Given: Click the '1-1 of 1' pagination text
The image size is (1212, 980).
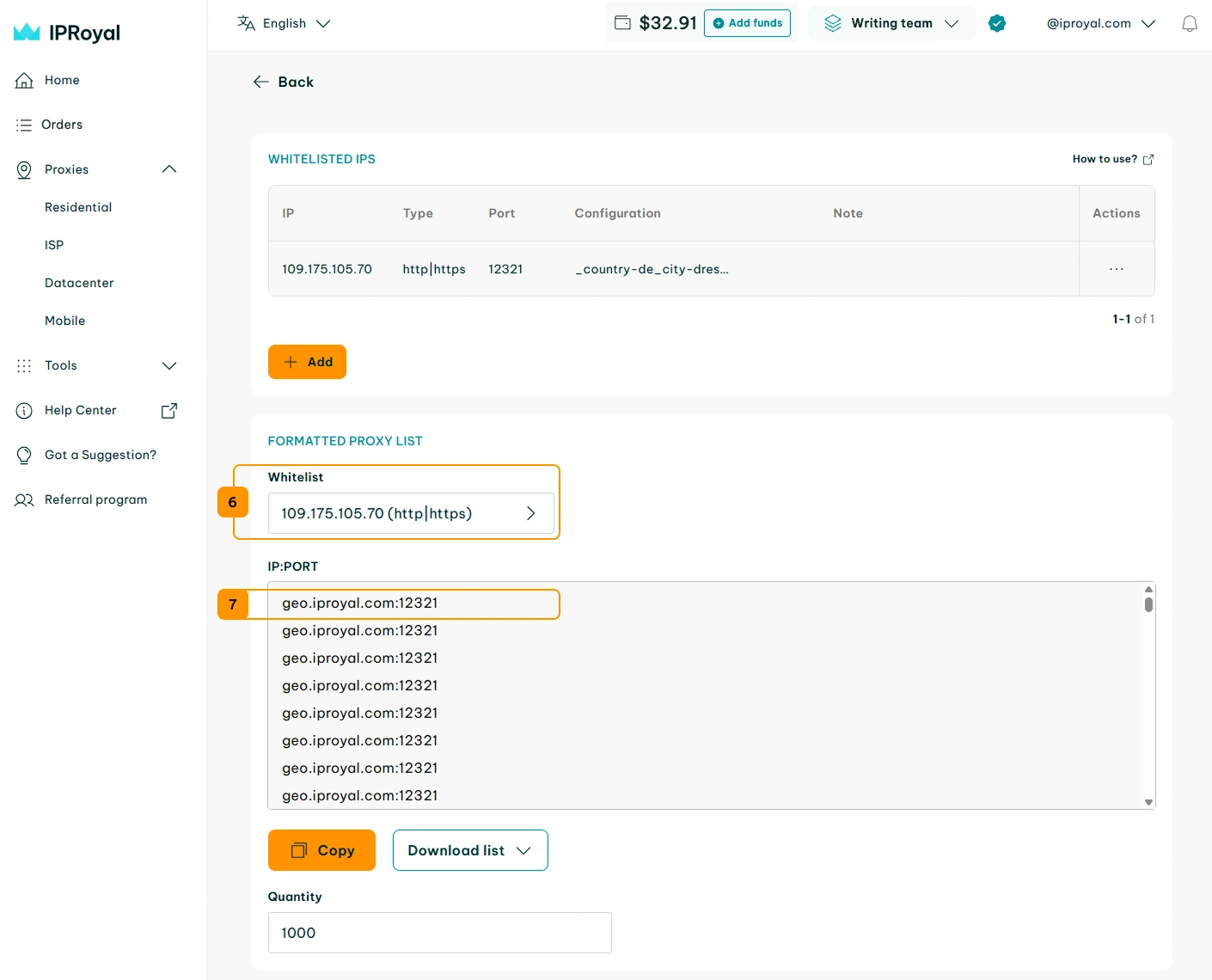Looking at the screenshot, I should point(1133,319).
